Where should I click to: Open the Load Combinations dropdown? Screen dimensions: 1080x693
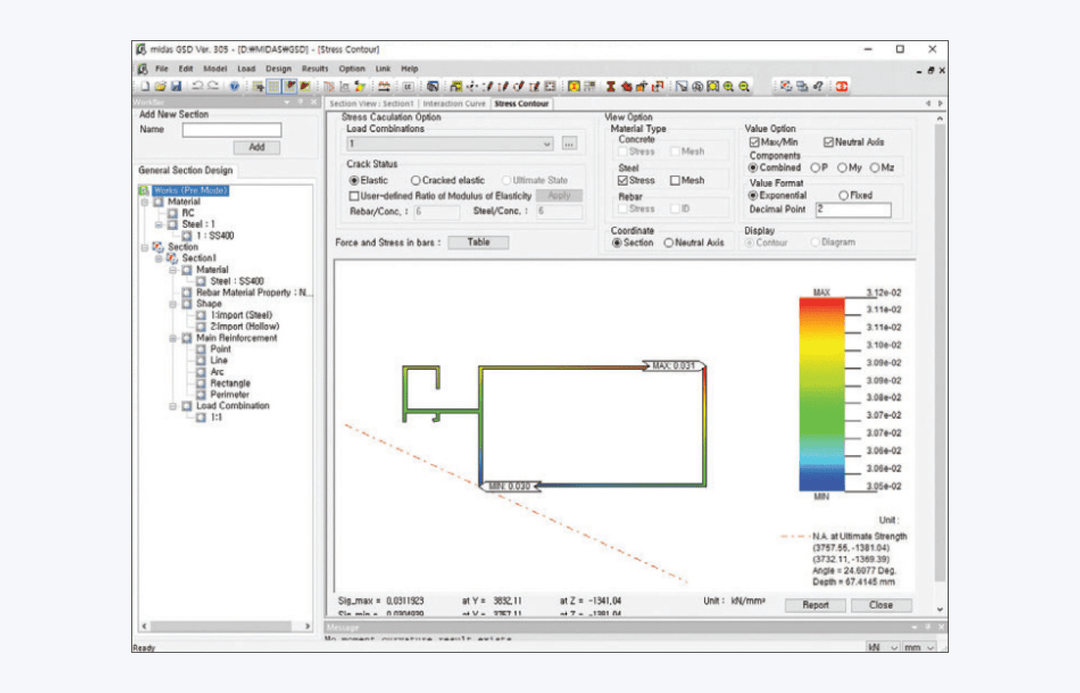(449, 144)
